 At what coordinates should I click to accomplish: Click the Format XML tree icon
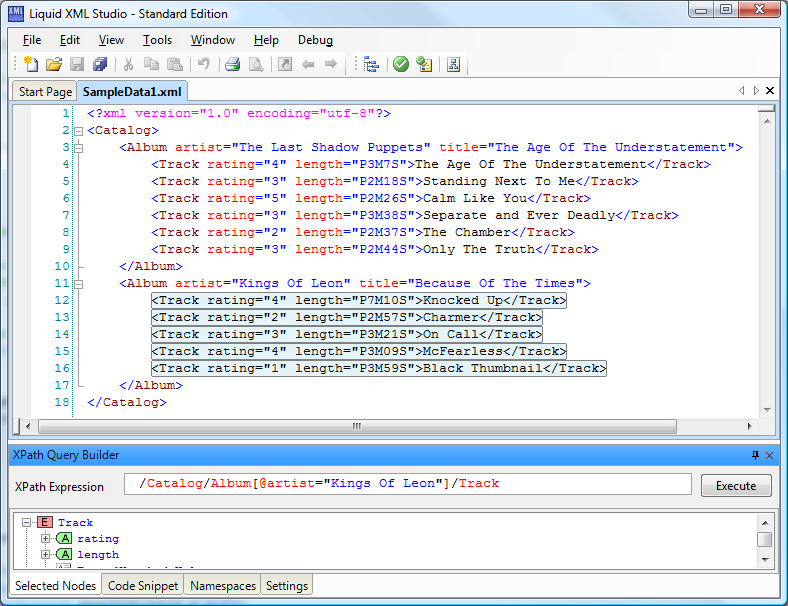pyautogui.click(x=371, y=64)
